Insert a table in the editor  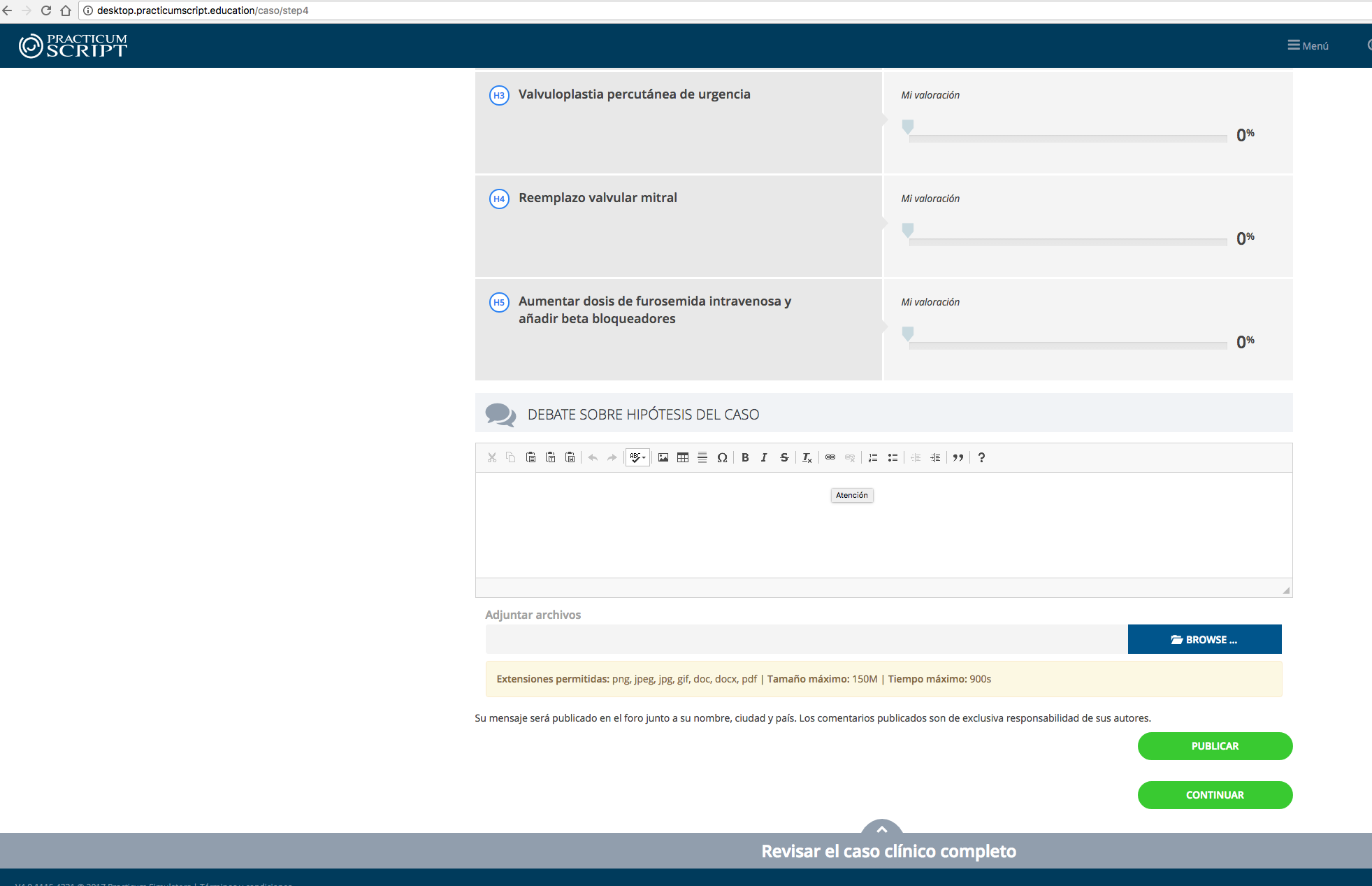point(683,457)
